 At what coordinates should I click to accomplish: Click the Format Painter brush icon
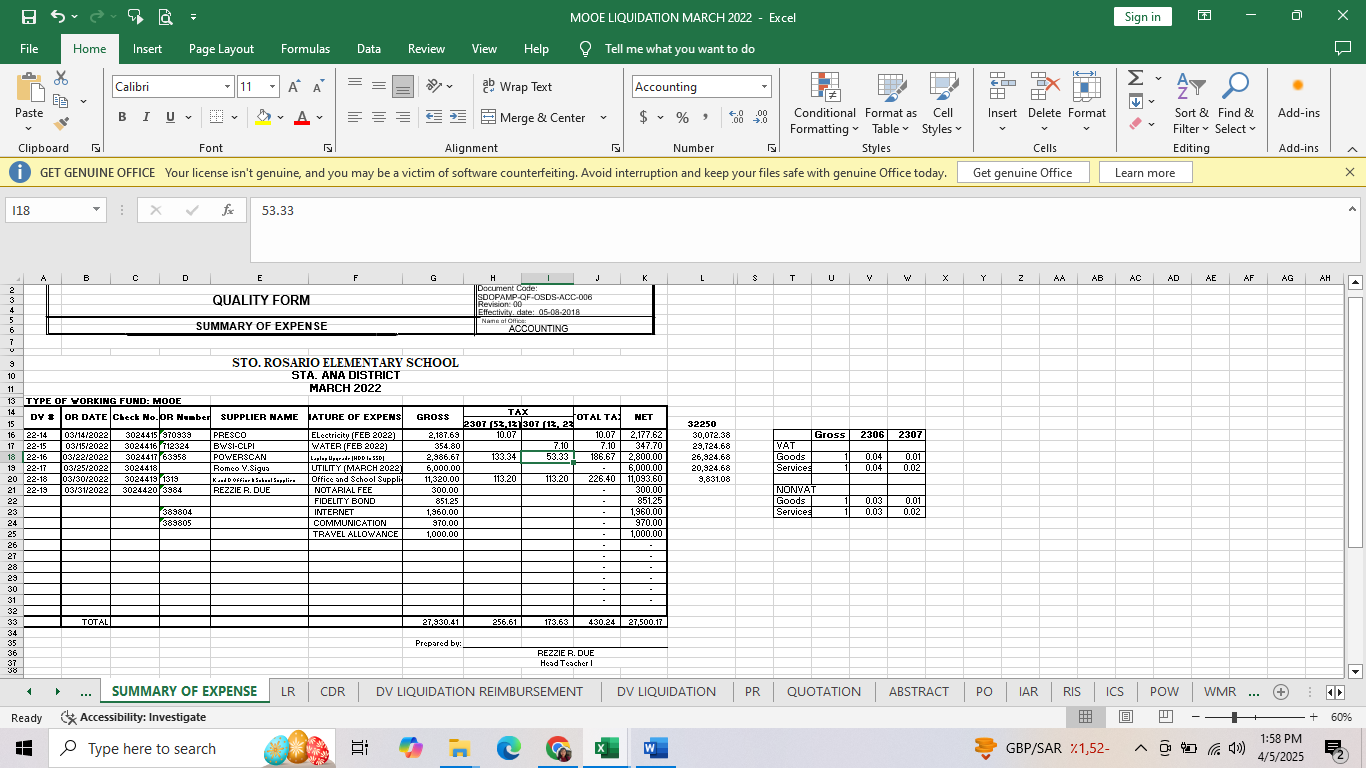[62, 124]
